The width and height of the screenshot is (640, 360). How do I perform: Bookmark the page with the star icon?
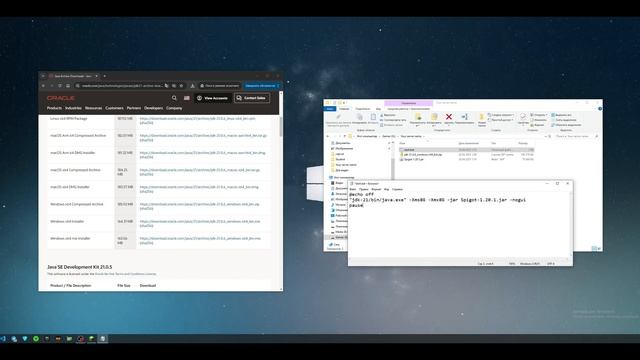click(x=181, y=86)
